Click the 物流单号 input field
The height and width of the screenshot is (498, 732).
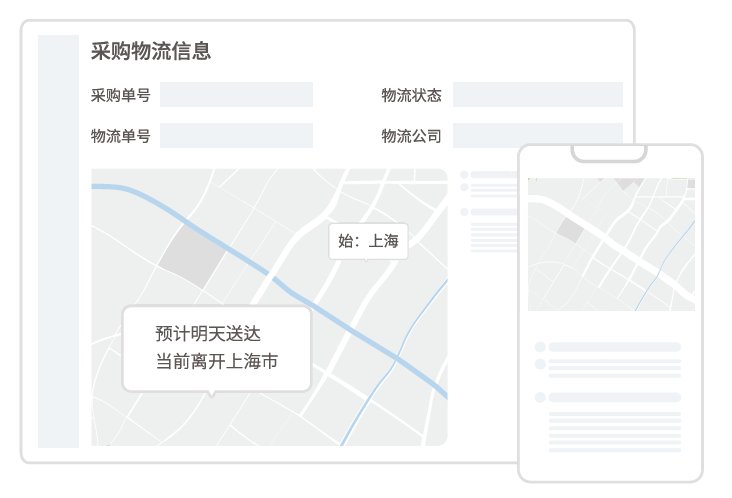(236, 136)
